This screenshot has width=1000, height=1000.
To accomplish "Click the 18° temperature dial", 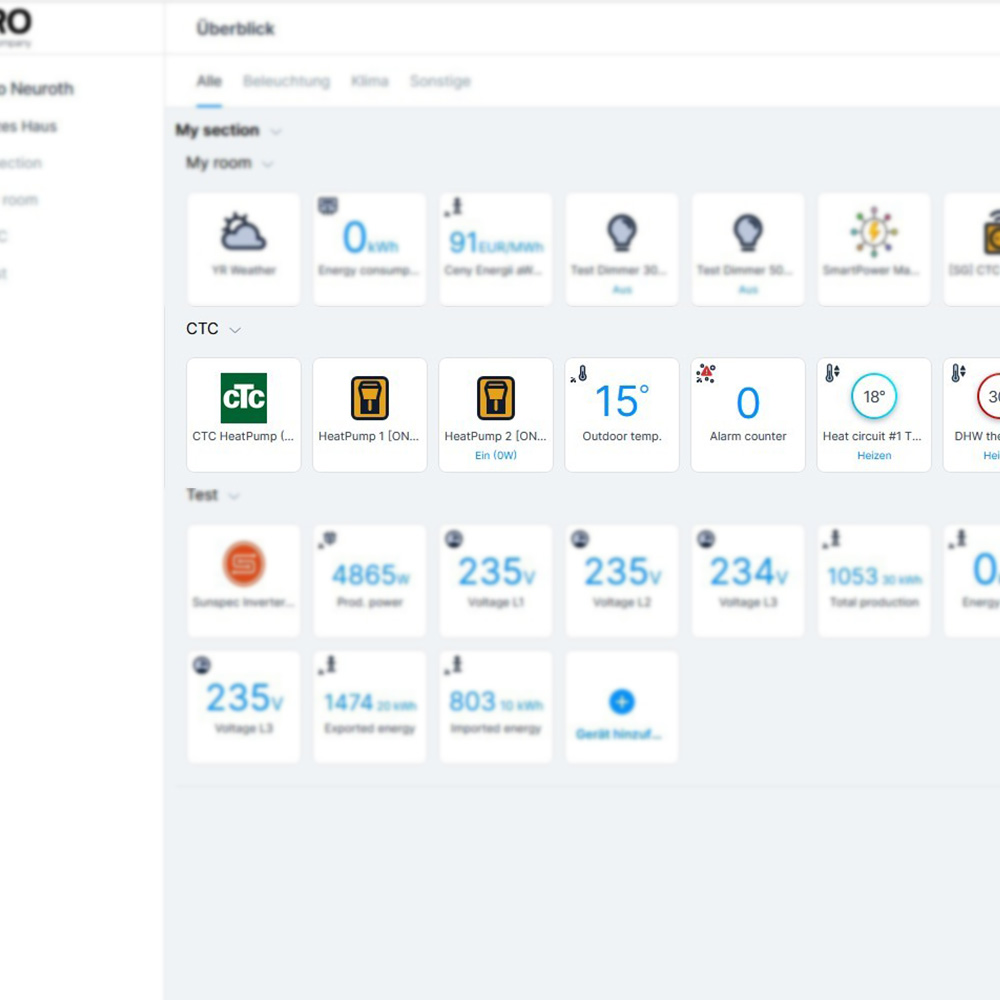I will point(874,397).
